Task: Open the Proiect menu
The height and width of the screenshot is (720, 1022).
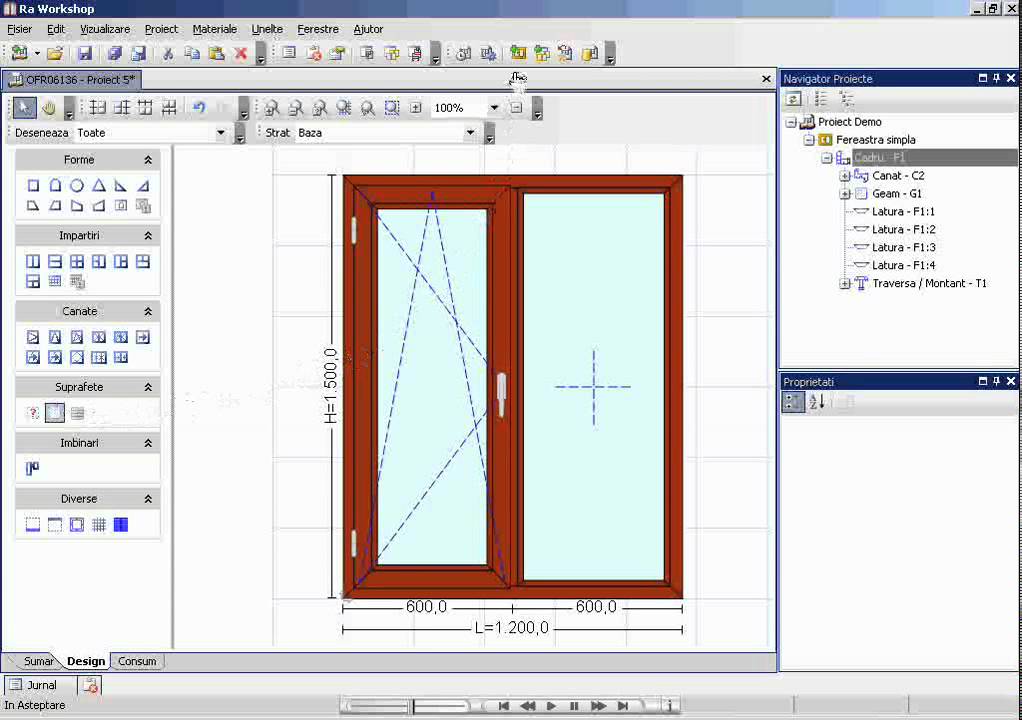Action: point(161,29)
